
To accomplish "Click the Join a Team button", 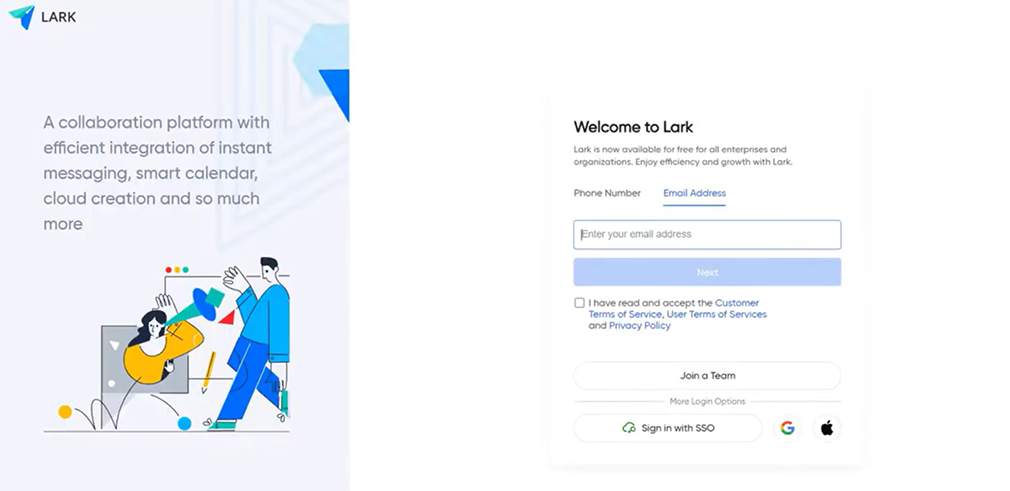I will point(707,376).
